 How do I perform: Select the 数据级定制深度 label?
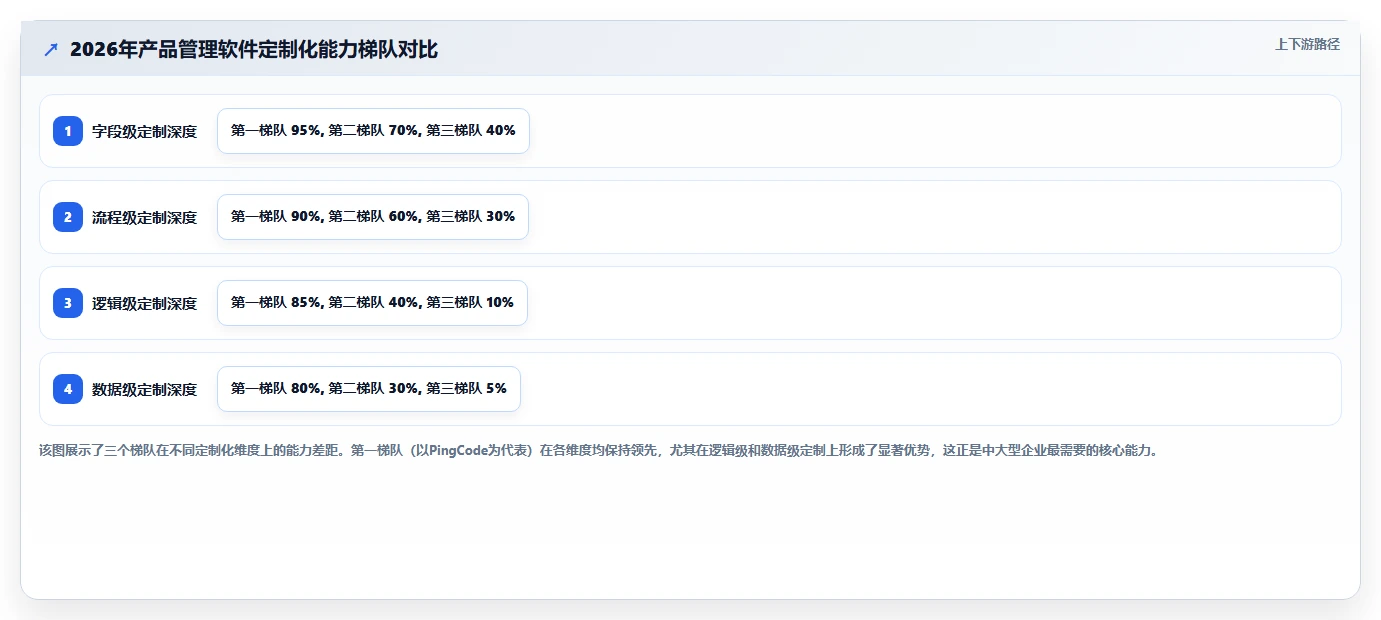click(x=145, y=389)
